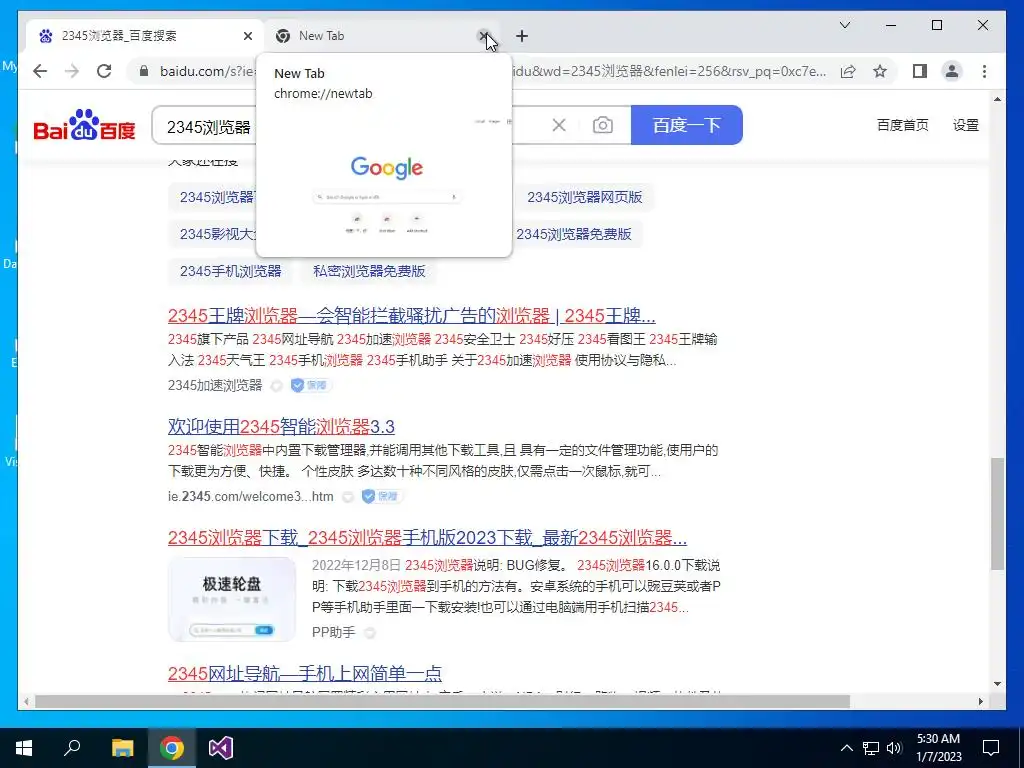Click the 极速轮盘 result thumbnail
The width and height of the screenshot is (1024, 768).
pyautogui.click(x=232, y=599)
